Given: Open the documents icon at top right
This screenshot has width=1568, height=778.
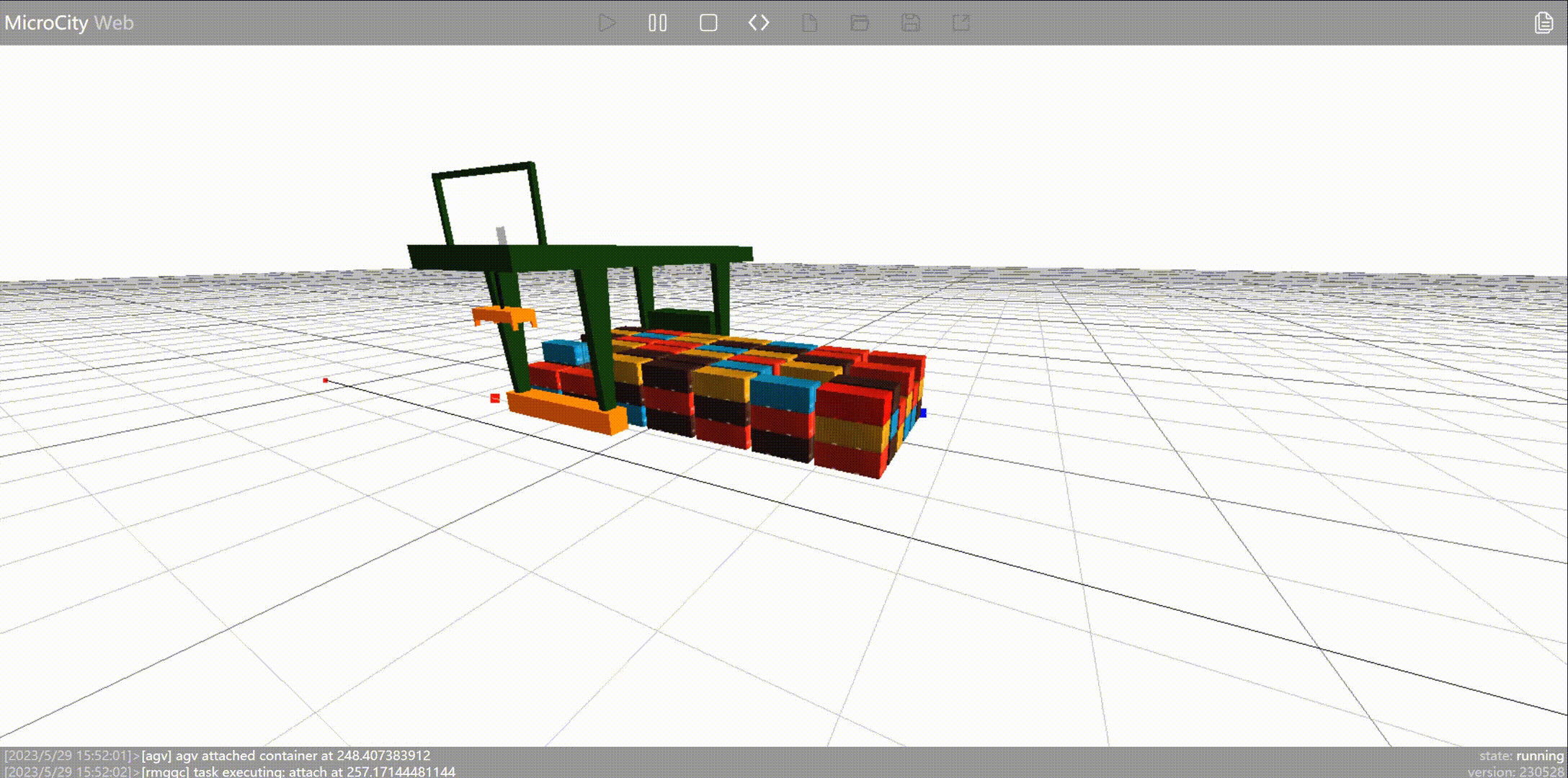Looking at the screenshot, I should click(x=1543, y=23).
